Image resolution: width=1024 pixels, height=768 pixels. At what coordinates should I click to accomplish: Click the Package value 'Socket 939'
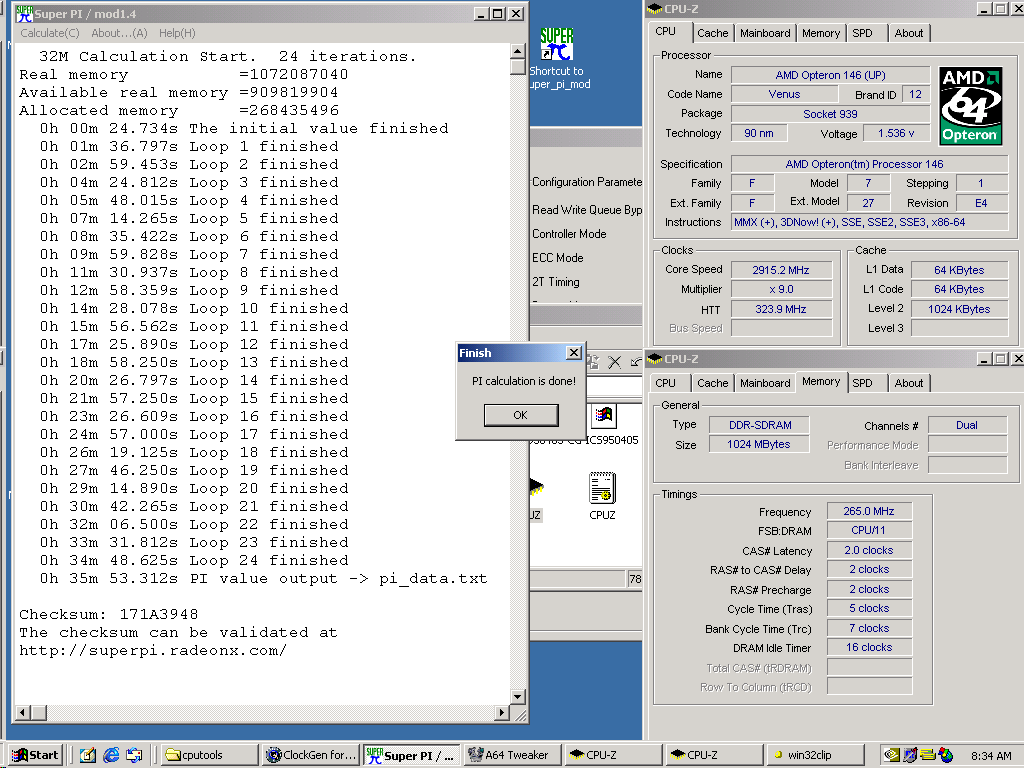(x=830, y=114)
